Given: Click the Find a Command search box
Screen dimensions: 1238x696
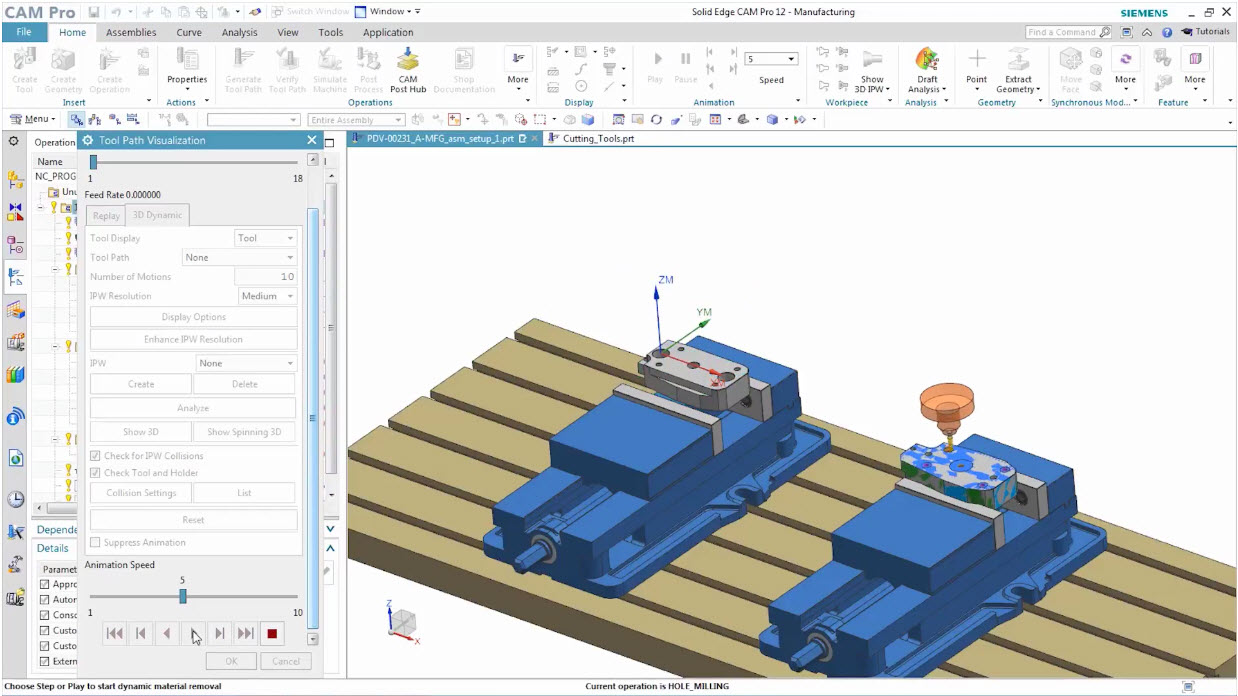Looking at the screenshot, I should coord(1069,32).
